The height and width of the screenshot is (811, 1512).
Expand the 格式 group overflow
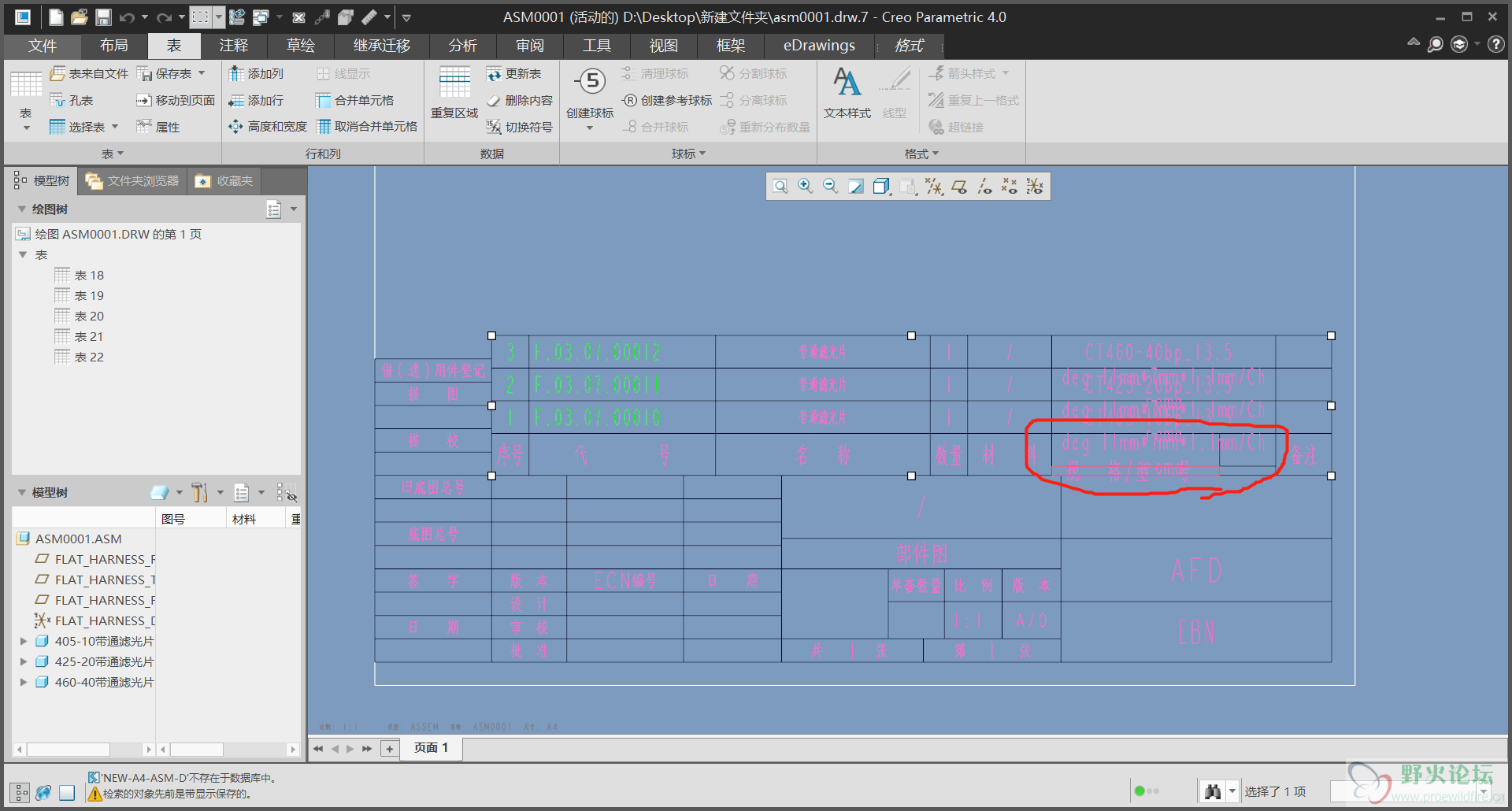click(x=921, y=154)
